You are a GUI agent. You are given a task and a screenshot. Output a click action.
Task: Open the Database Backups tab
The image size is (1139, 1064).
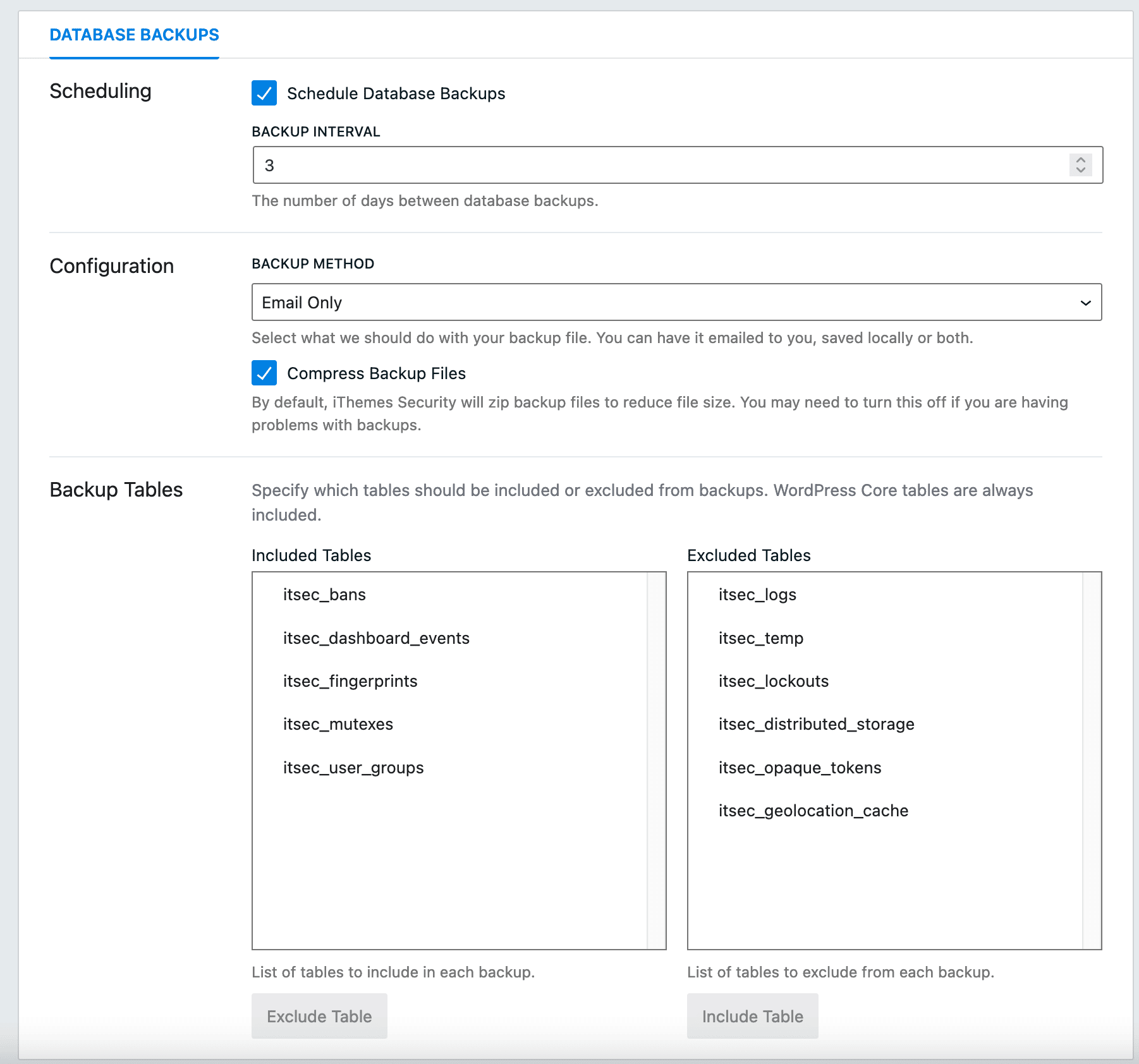134,35
